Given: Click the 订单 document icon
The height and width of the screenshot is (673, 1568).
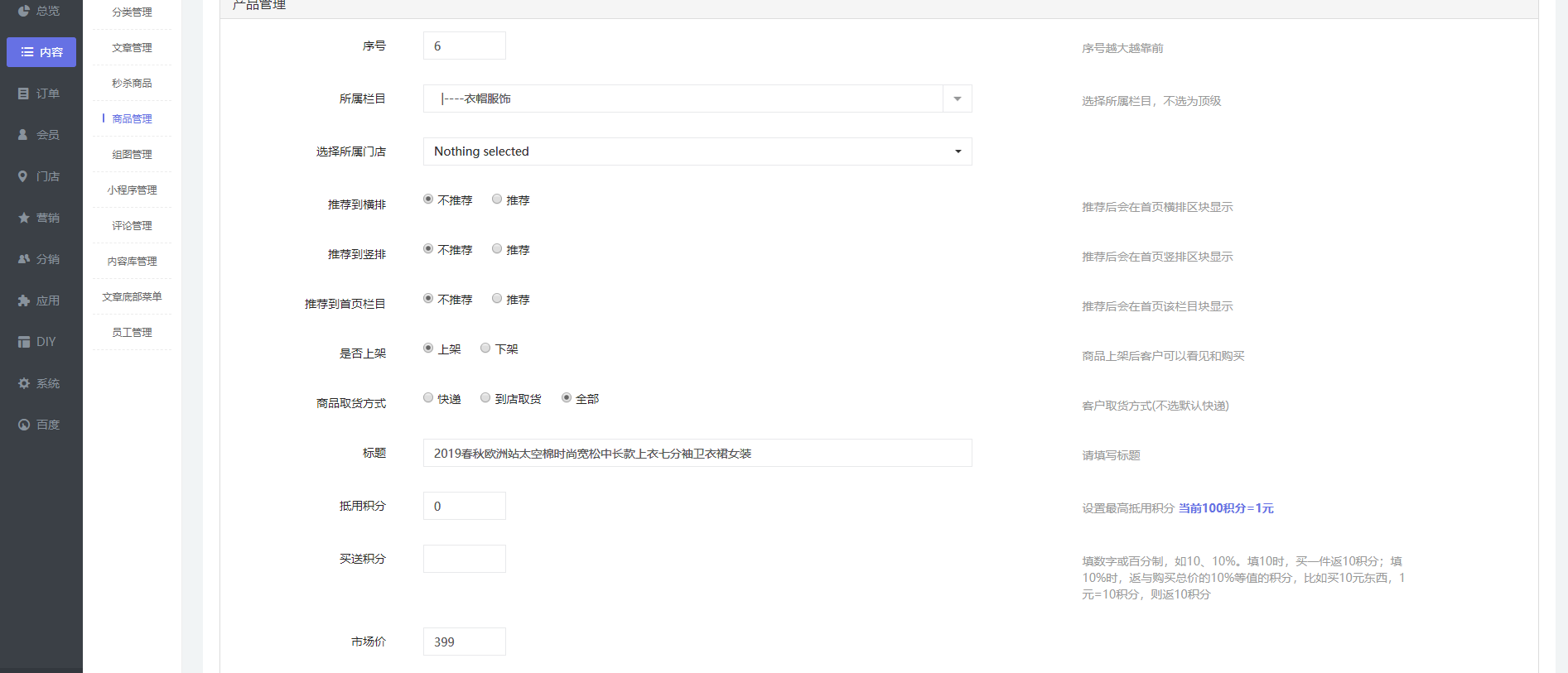Looking at the screenshot, I should pos(24,94).
